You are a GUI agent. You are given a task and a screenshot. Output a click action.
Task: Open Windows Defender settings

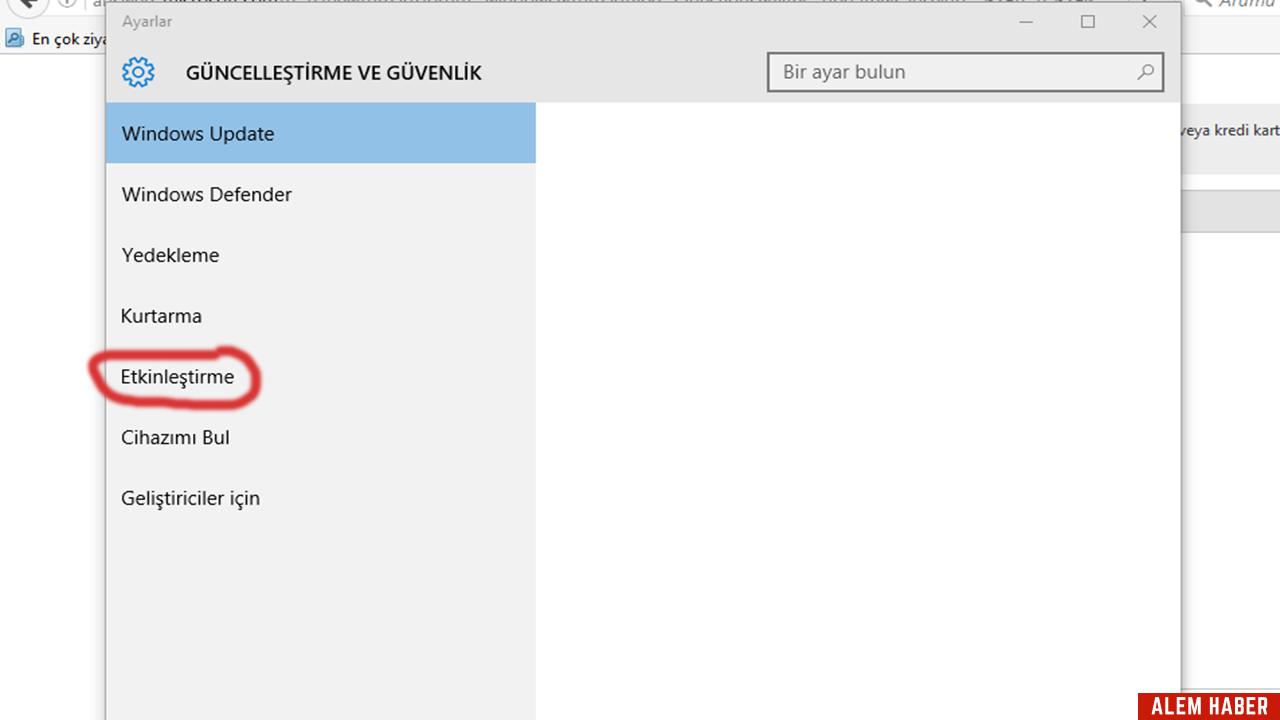[x=206, y=194]
